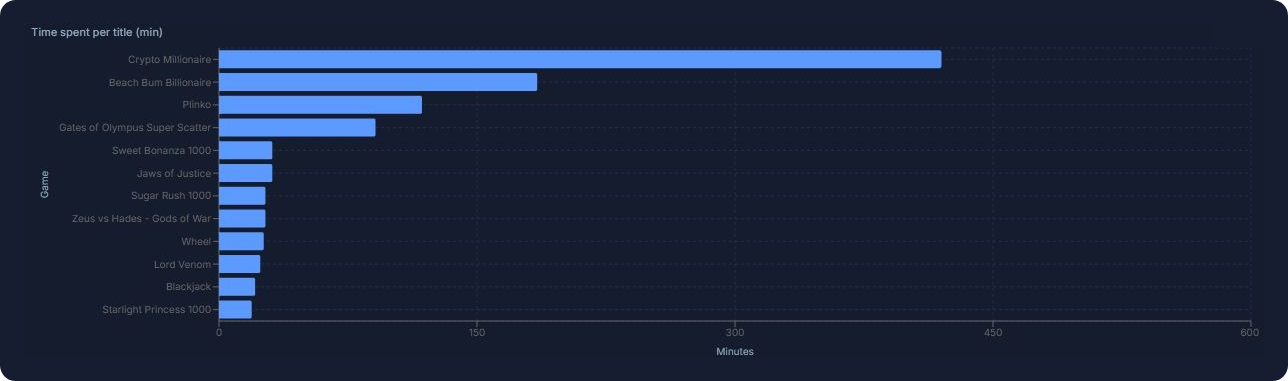Click the 'Starlight Princess 1000' label
The width and height of the screenshot is (1288, 381).
[157, 310]
